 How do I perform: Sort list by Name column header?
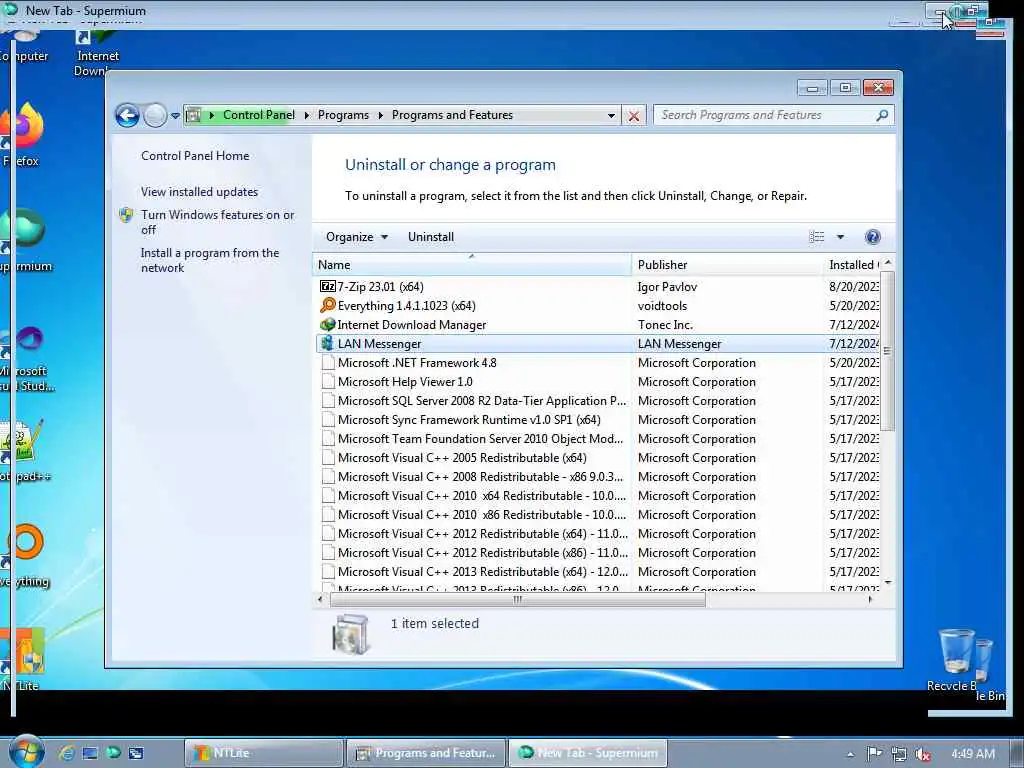click(472, 264)
